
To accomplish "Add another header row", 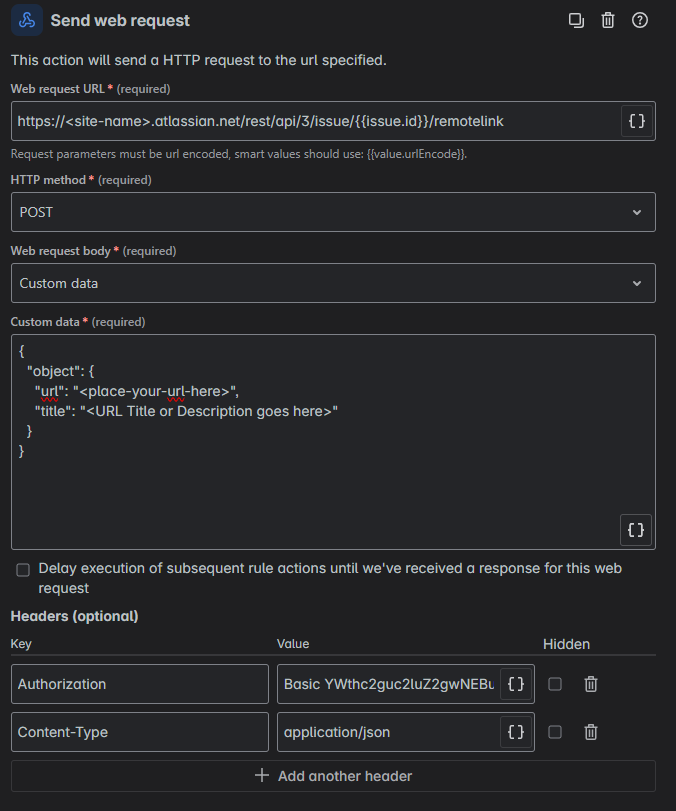I will coord(335,775).
